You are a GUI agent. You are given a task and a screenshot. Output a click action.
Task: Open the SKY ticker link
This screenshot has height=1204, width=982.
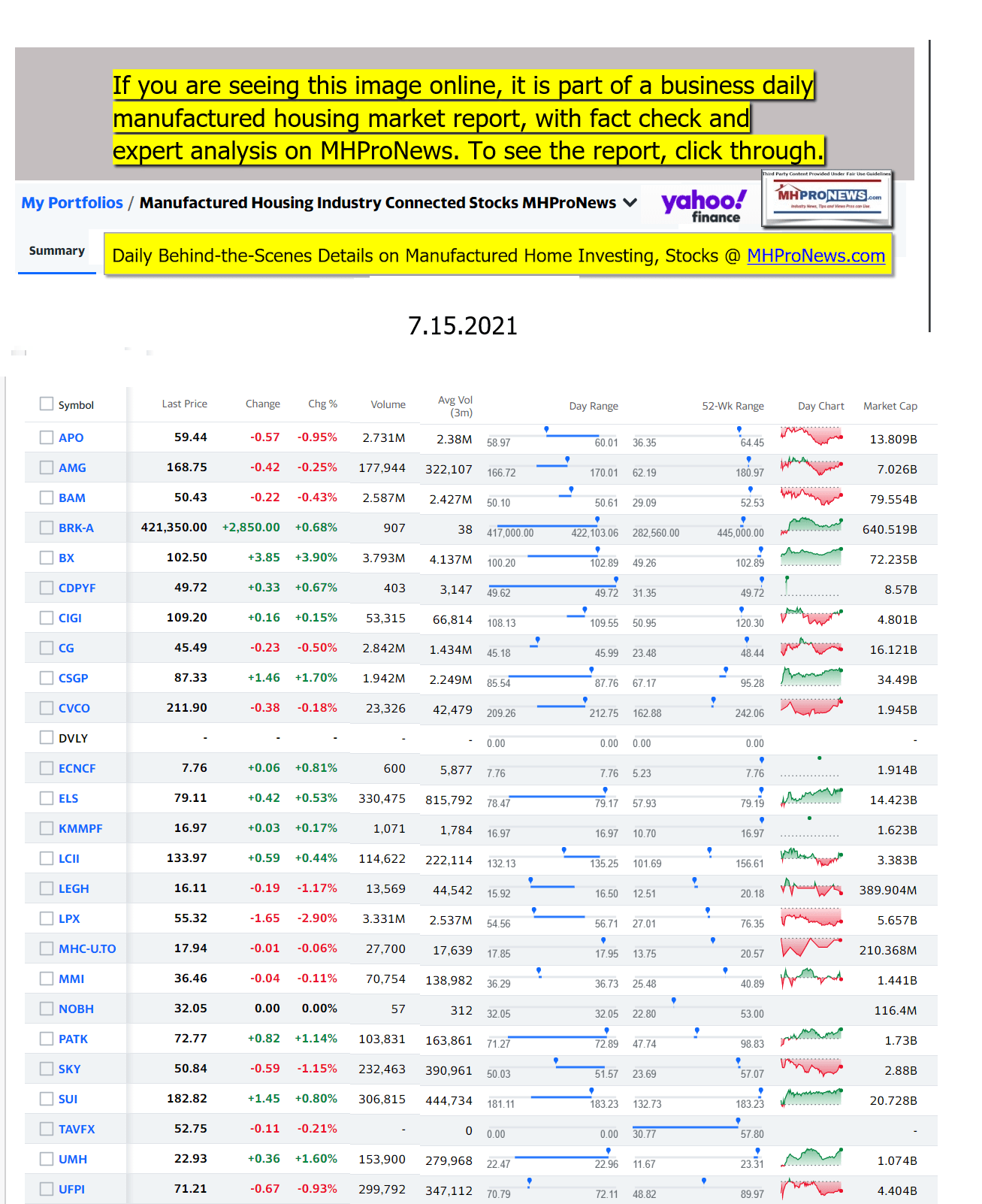69,1069
